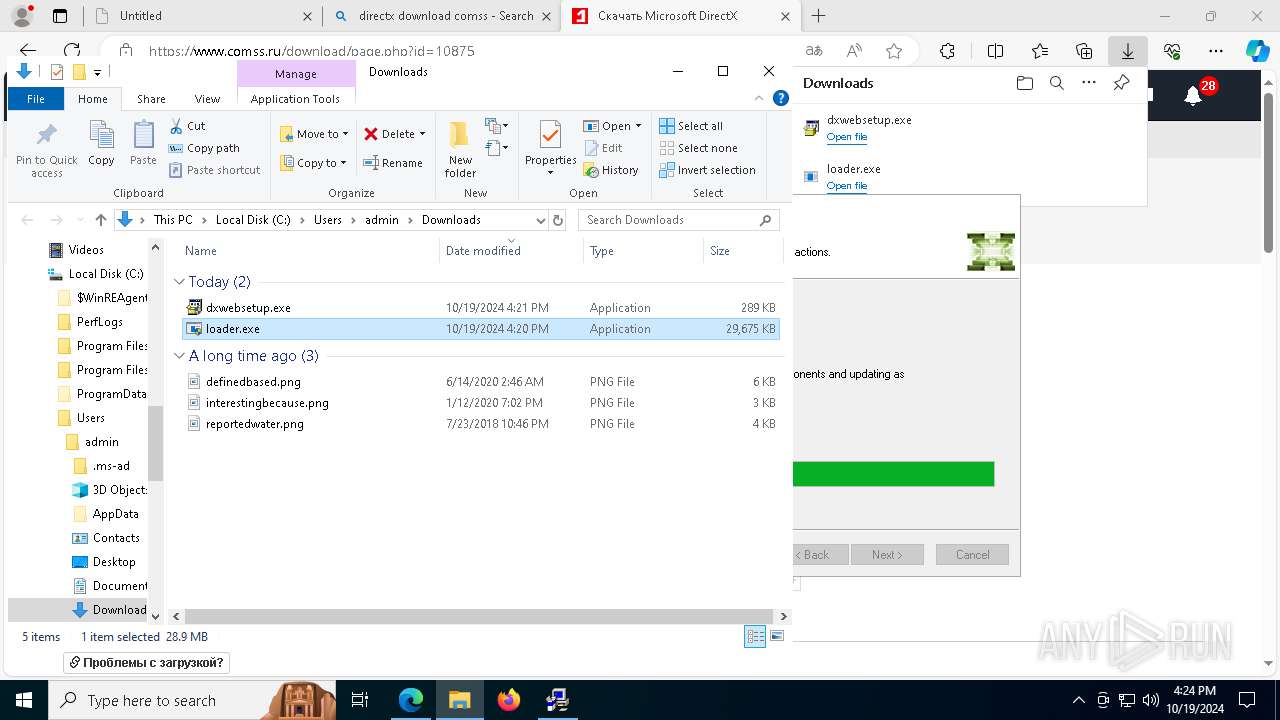Open more options in Edge Downloads panel
Viewport: 1280px width, 720px height.
tap(1089, 83)
